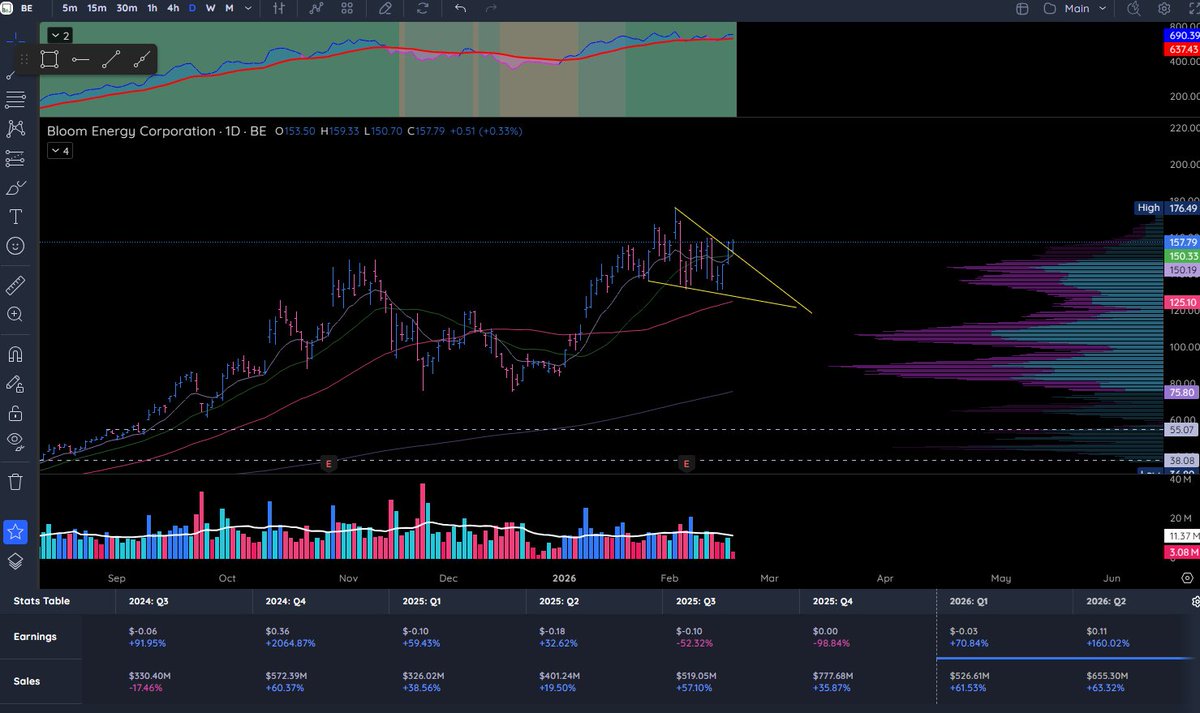Screen dimensions: 1200x713
Task: Open Stats Table settings gear
Action: pyautogui.click(x=1197, y=602)
